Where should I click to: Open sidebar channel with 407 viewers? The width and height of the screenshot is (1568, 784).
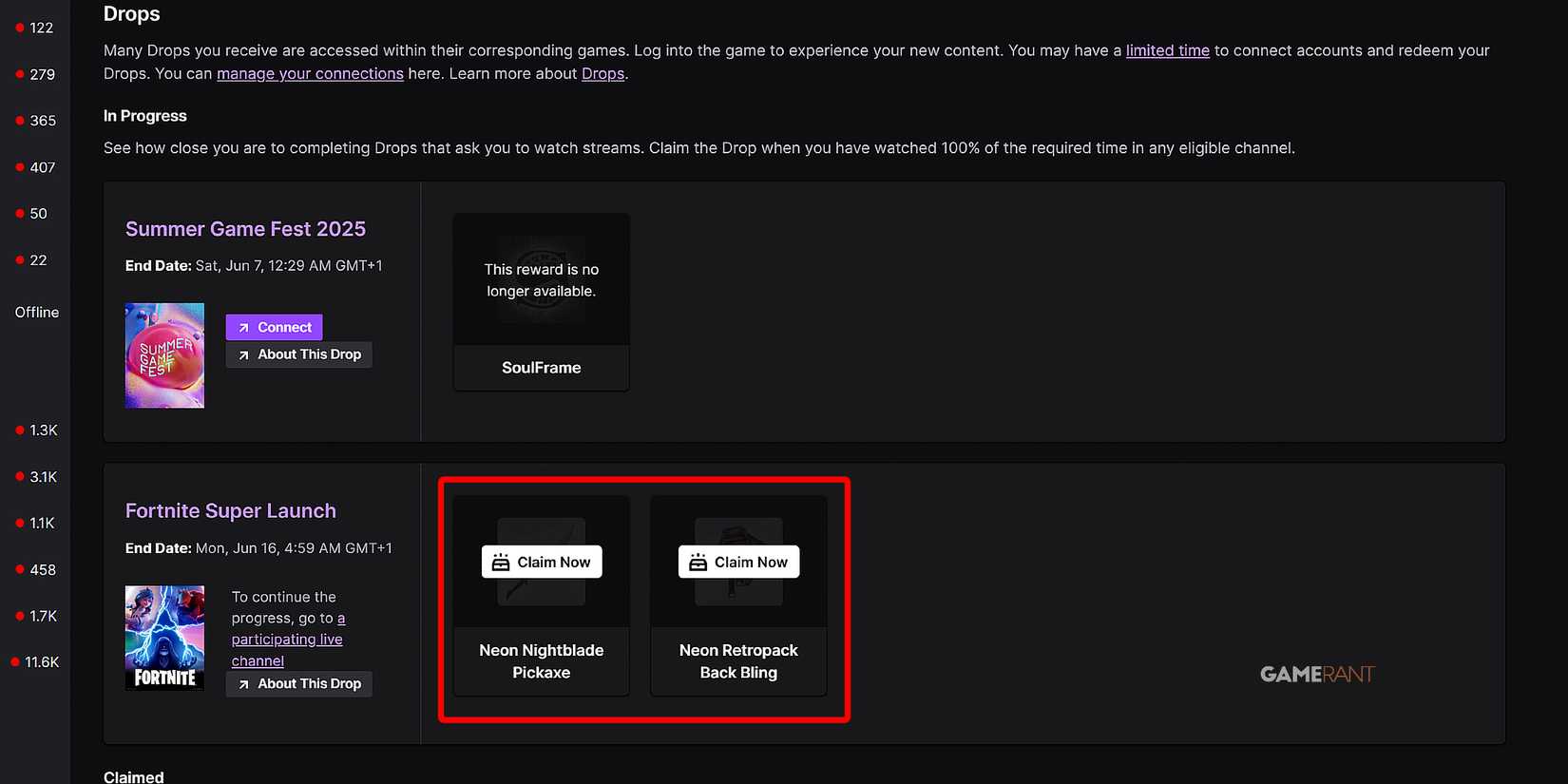35,167
